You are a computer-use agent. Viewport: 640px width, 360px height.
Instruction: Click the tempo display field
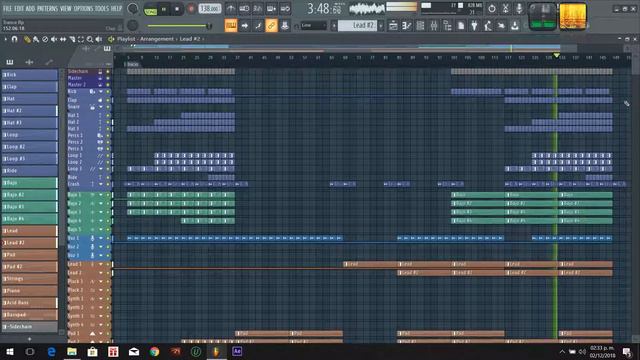pyautogui.click(x=210, y=9)
